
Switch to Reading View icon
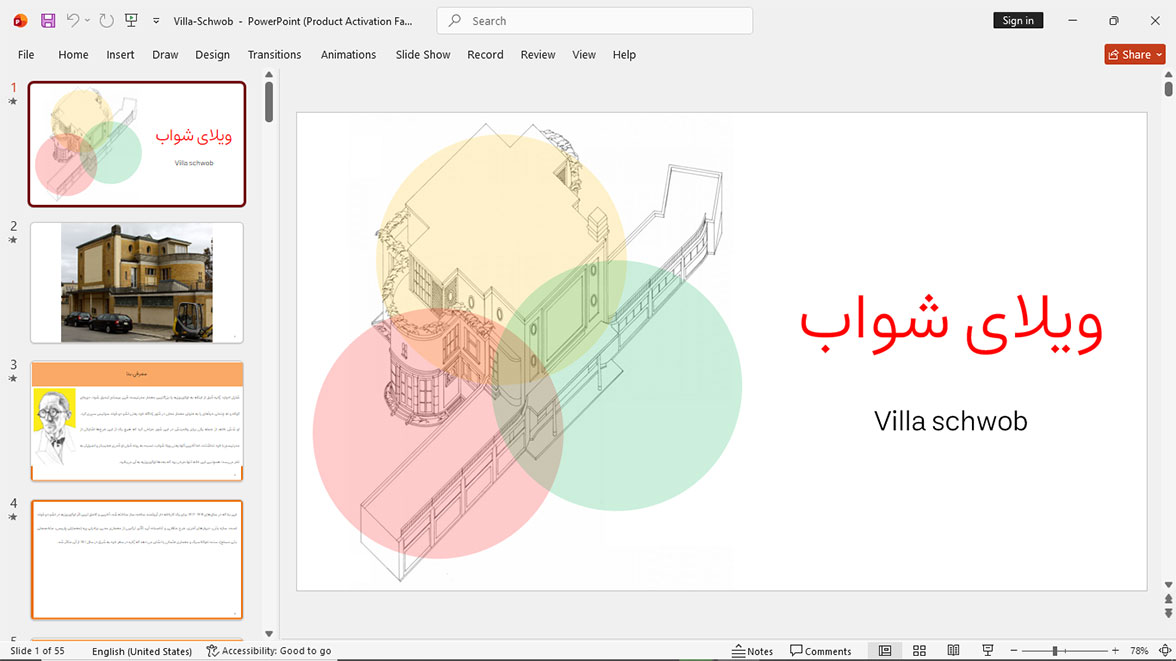click(x=953, y=650)
